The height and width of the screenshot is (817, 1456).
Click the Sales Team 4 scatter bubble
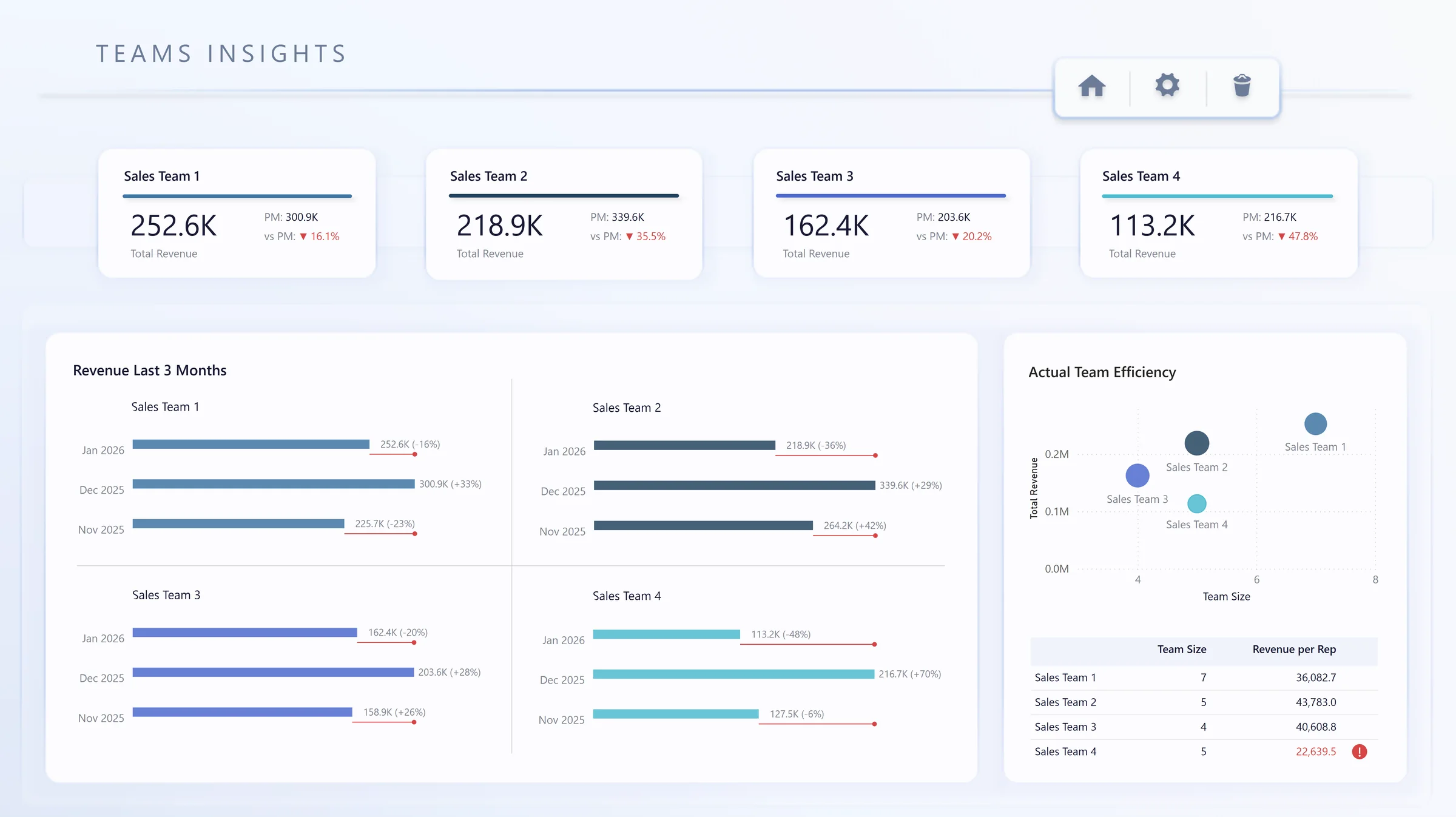point(1196,503)
